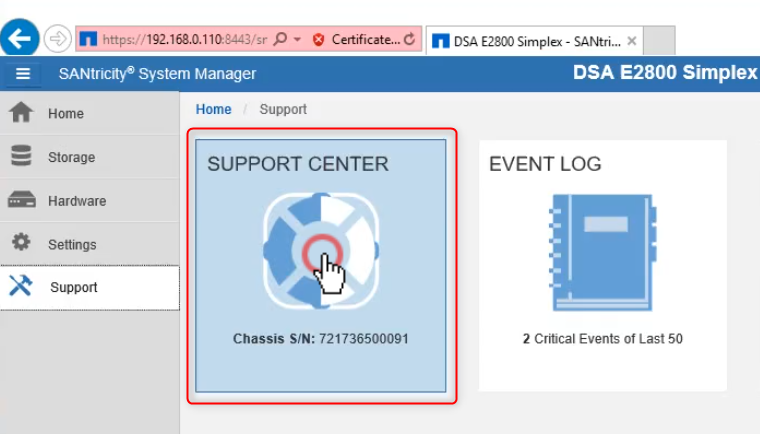760x434 pixels.
Task: Click the Home breadcrumb link
Action: pyautogui.click(x=213, y=110)
